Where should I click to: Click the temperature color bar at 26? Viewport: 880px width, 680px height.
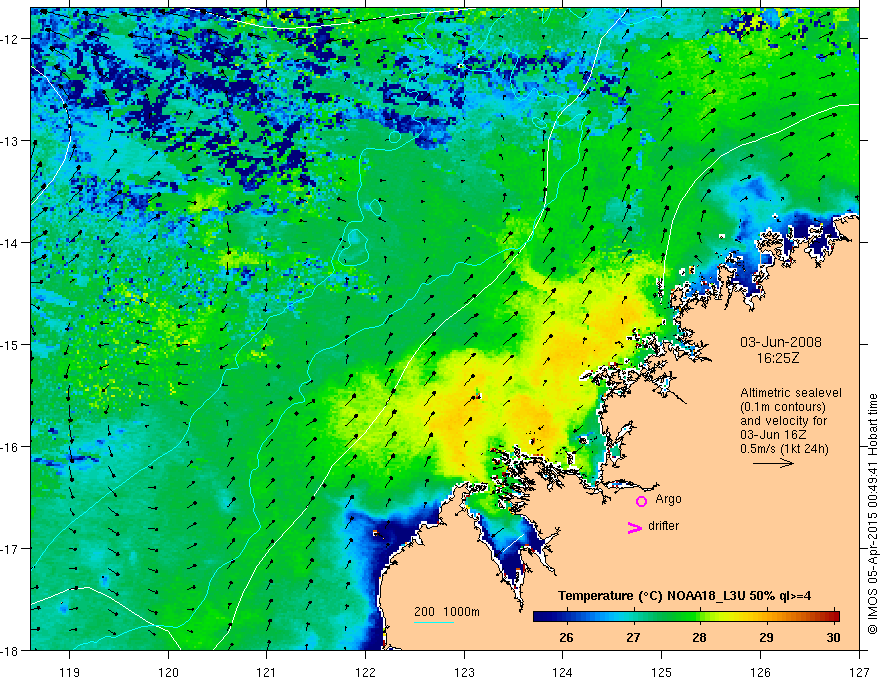click(x=567, y=616)
